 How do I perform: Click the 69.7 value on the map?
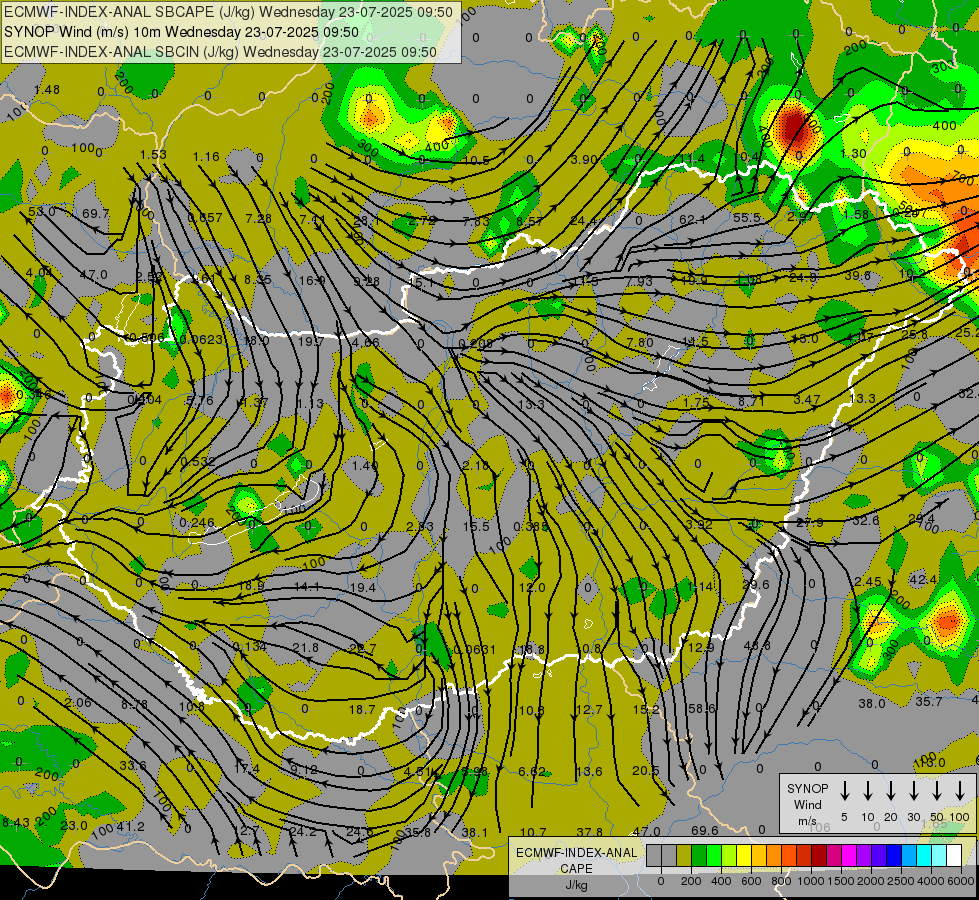tap(96, 214)
